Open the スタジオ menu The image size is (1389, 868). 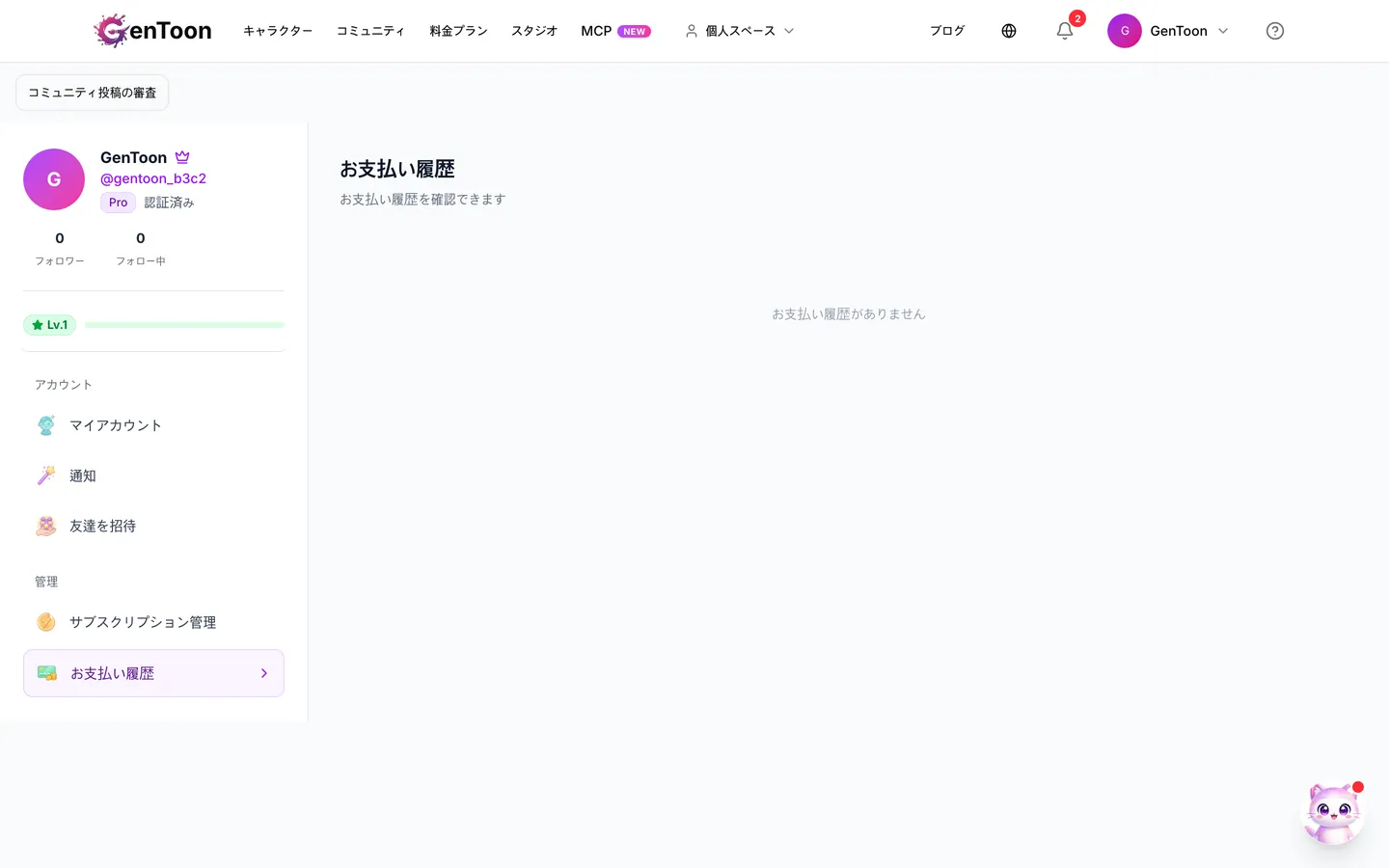[x=534, y=31]
